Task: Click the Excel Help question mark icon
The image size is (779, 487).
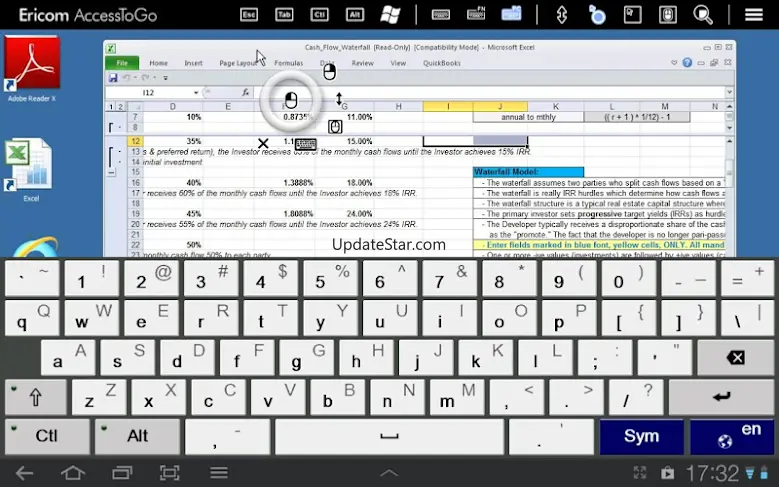Action: [x=687, y=63]
